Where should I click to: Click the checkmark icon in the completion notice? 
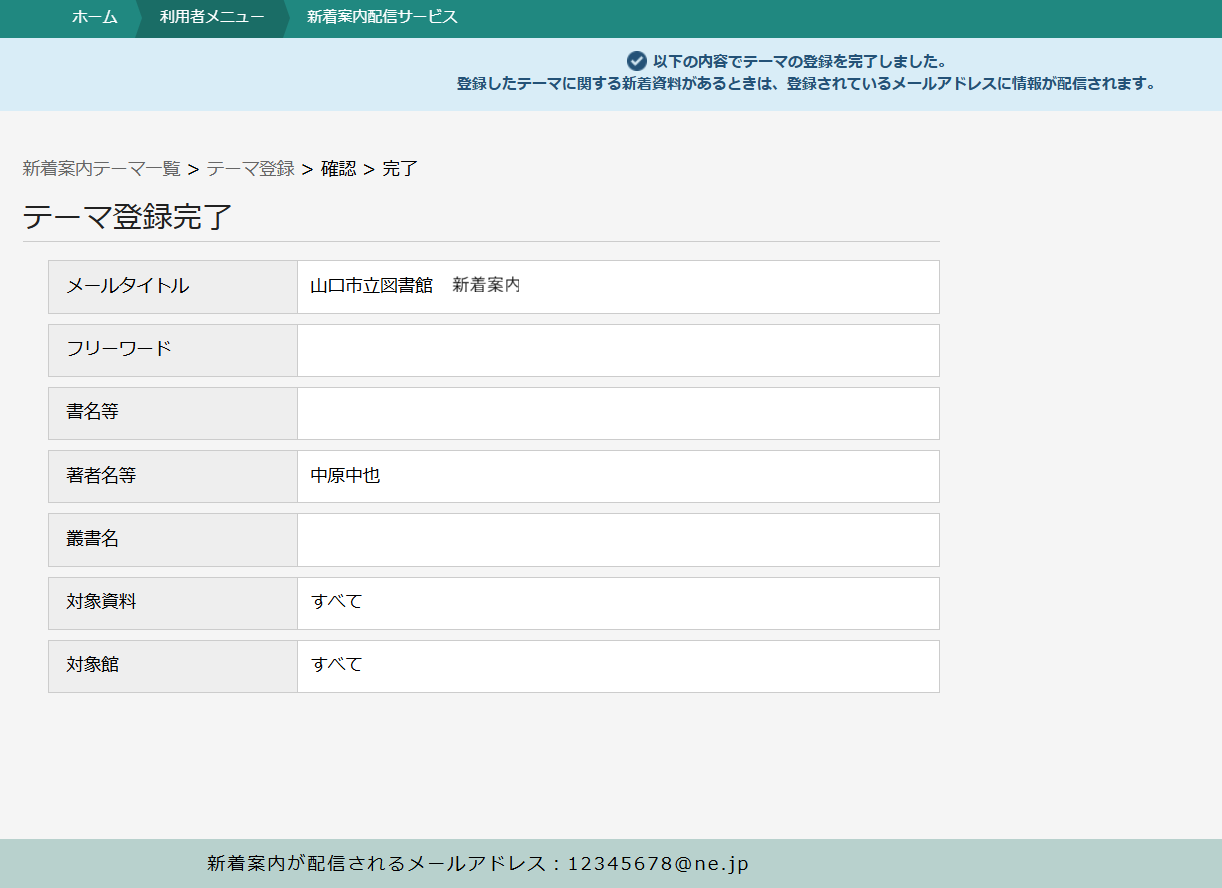coord(637,61)
